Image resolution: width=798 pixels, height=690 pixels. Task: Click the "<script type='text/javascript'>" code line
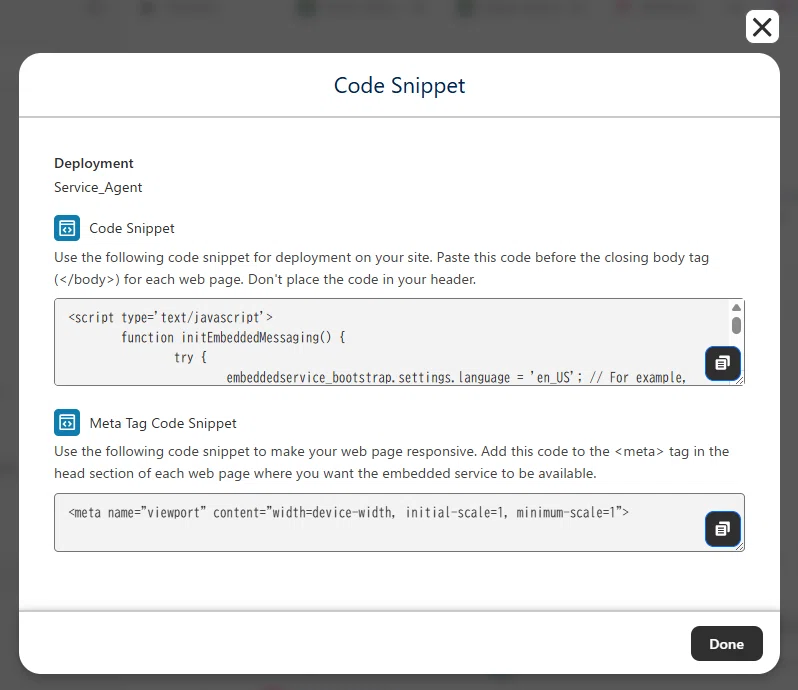[x=170, y=318]
